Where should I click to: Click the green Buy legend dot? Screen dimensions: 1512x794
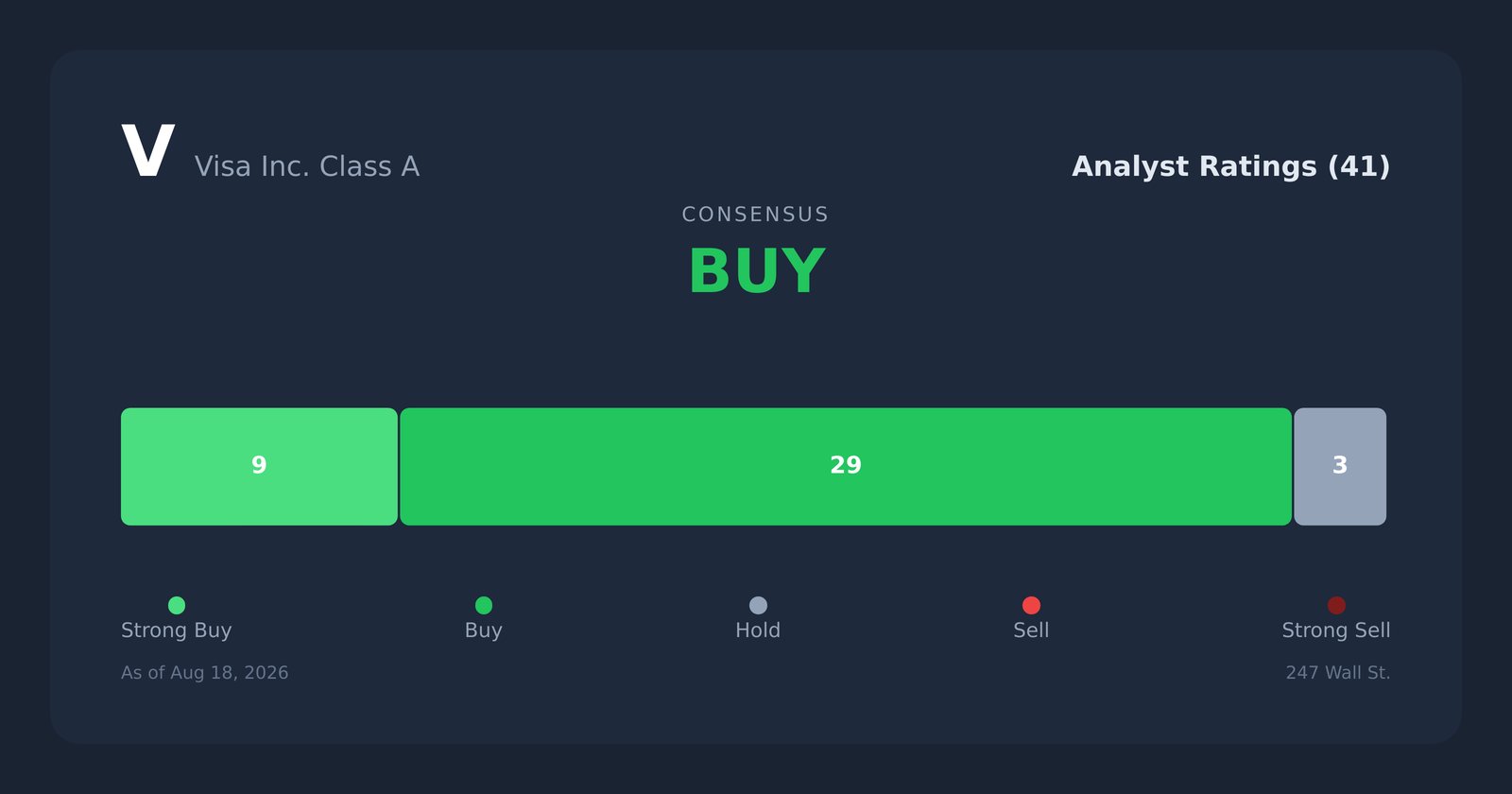484,605
